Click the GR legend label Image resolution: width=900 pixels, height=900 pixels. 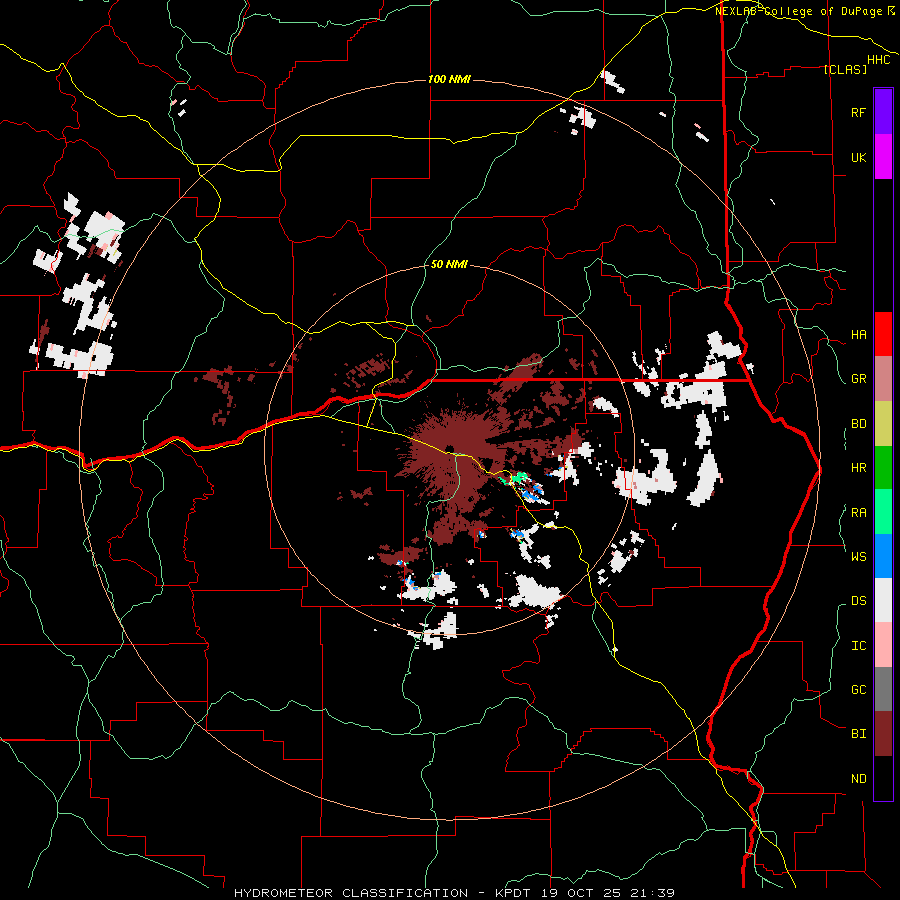[x=858, y=379]
